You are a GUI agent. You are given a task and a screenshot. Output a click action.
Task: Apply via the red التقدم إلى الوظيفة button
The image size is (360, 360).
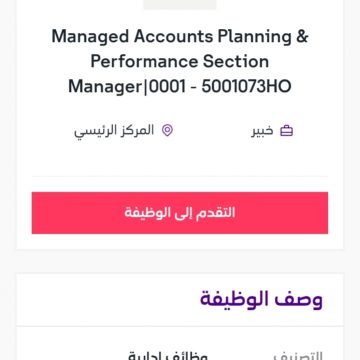(x=180, y=213)
